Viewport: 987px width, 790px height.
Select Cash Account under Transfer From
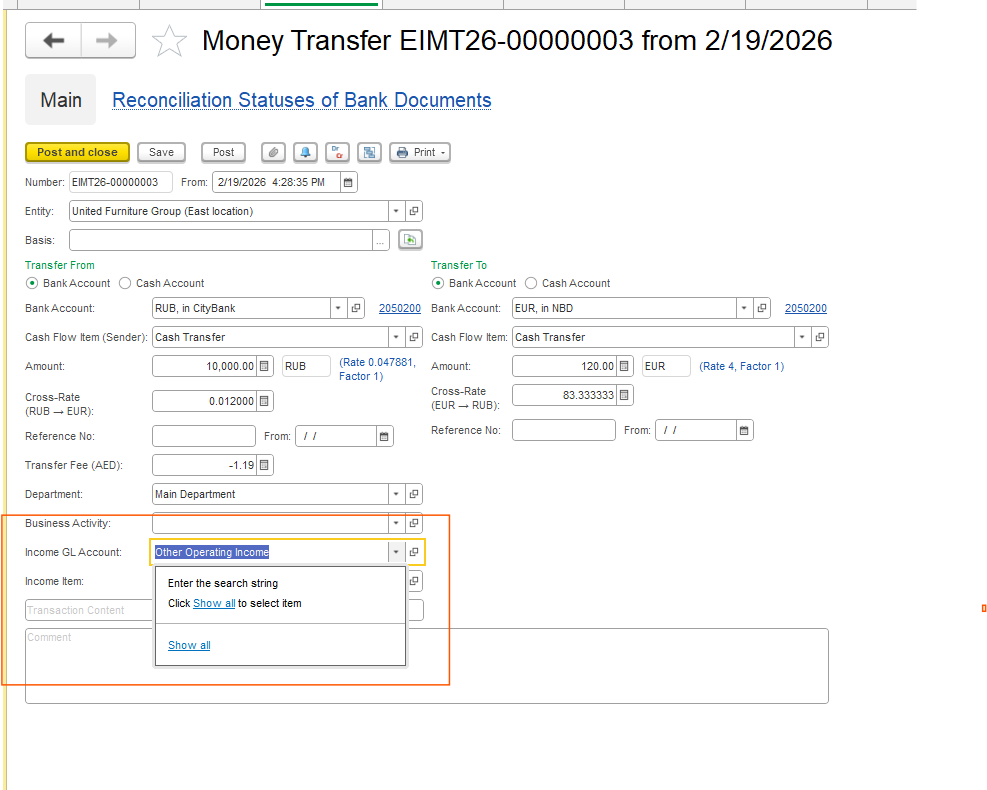tap(125, 283)
